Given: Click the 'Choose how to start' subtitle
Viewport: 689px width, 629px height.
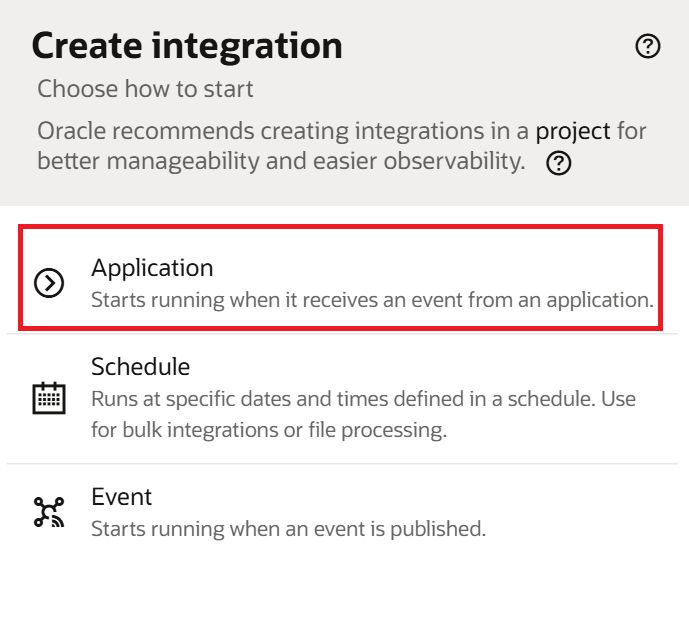Looking at the screenshot, I should (x=145, y=89).
